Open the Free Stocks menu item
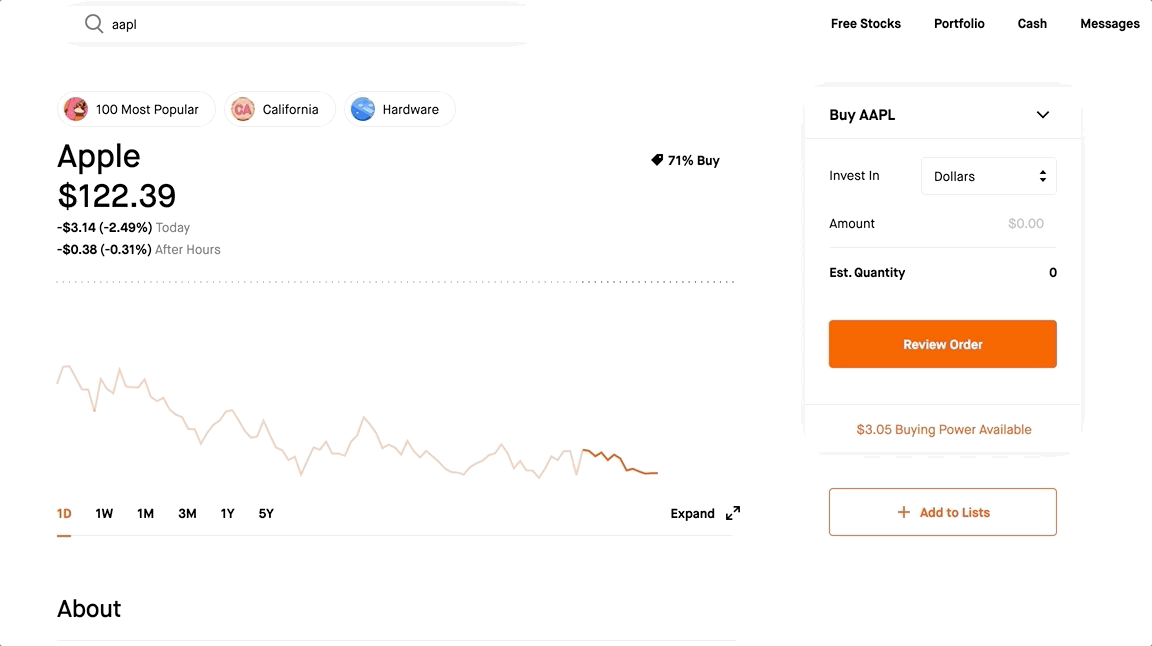Viewport: 1152px width, 646px height. click(x=865, y=24)
